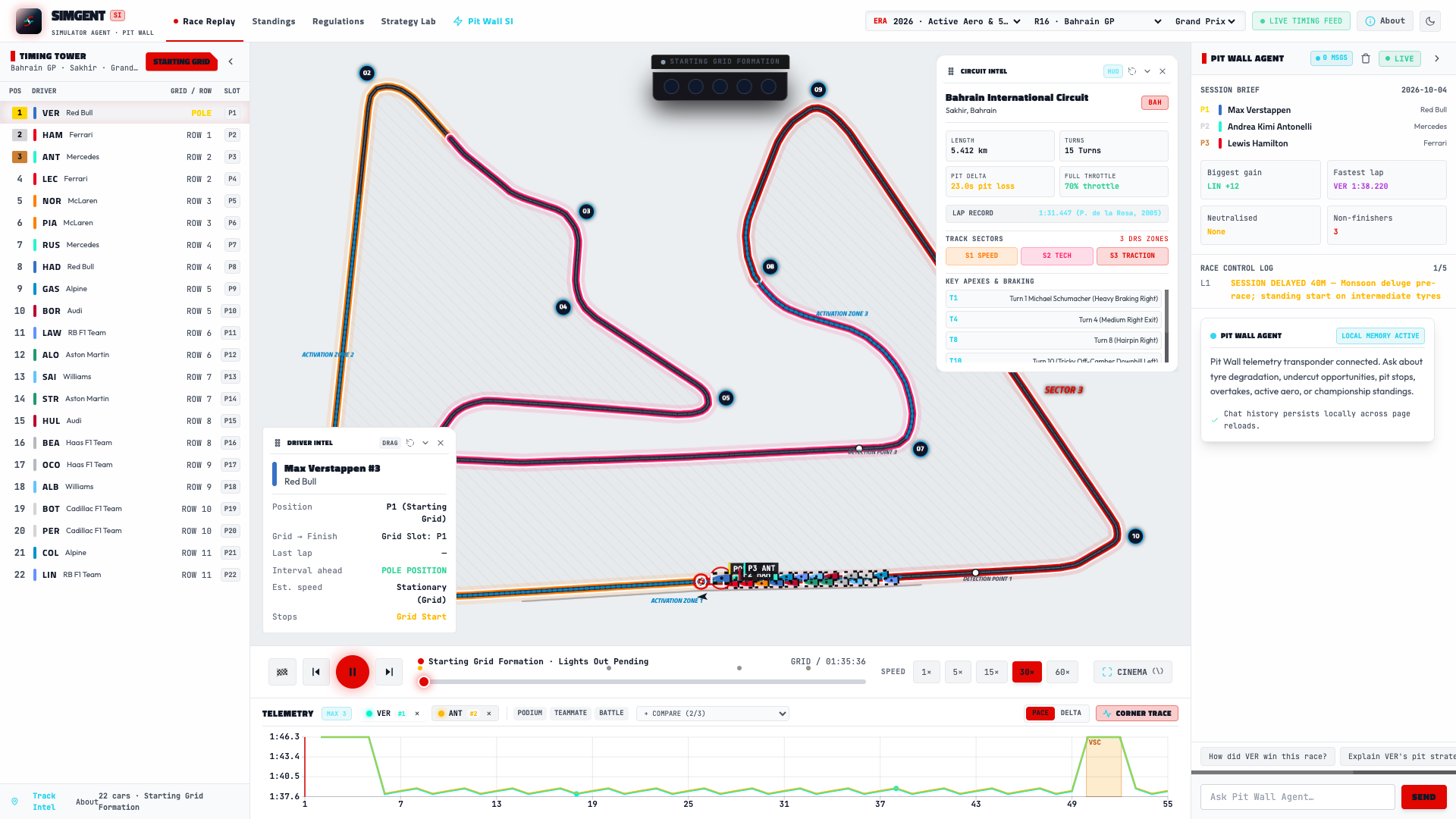The width and height of the screenshot is (1456, 819).
Task: Click the SIMGENT logo icon
Action: (x=29, y=21)
